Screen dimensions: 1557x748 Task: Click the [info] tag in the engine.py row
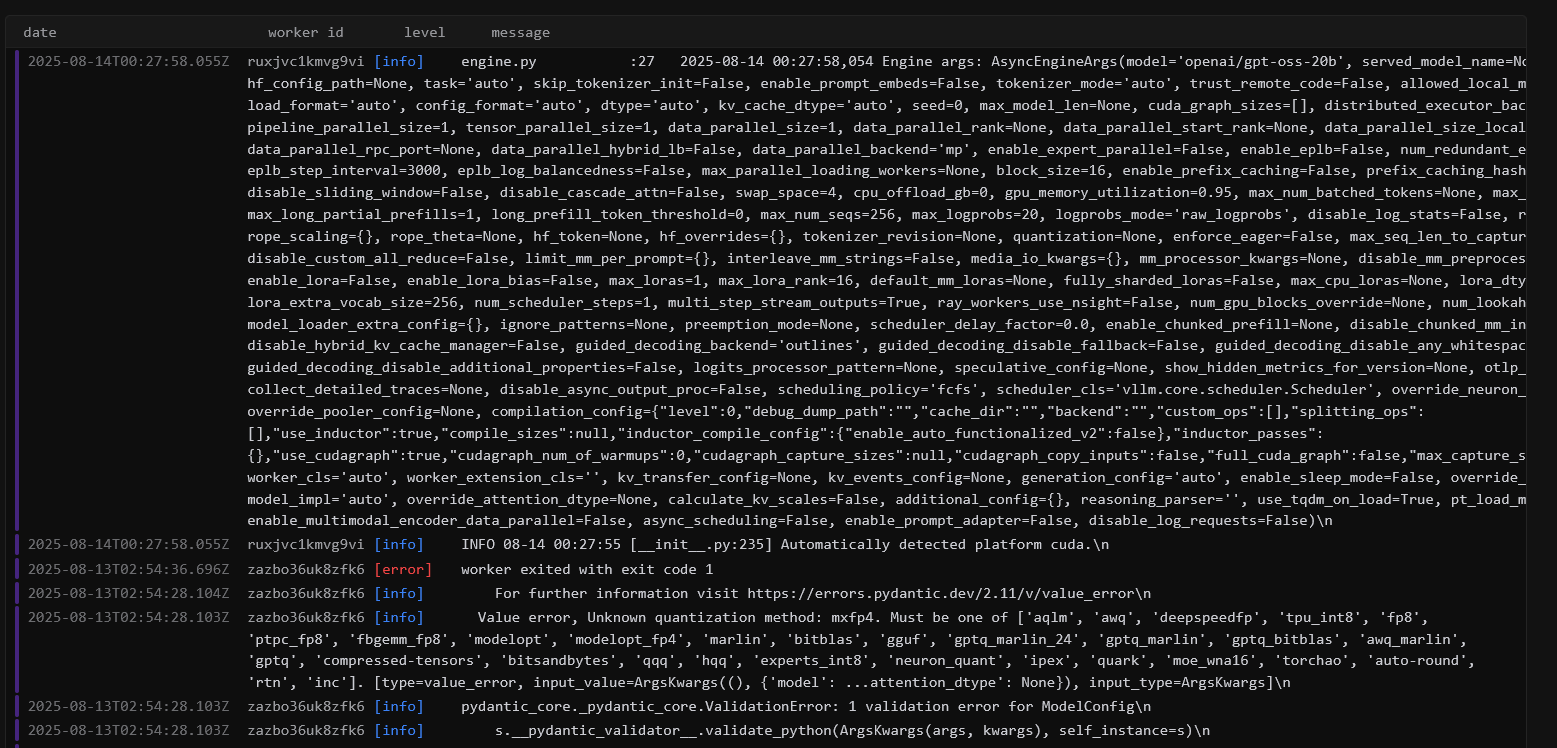tap(399, 61)
